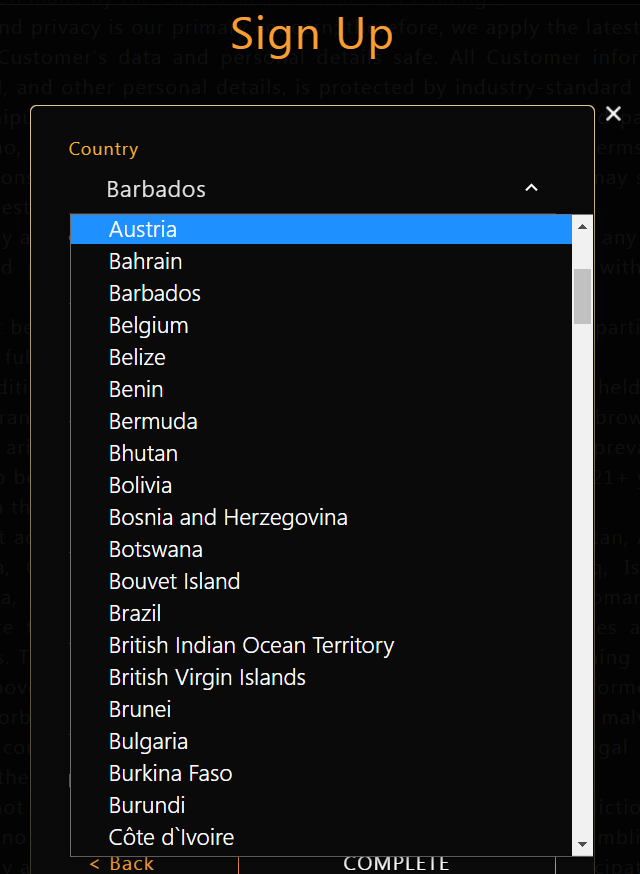The width and height of the screenshot is (640, 874).
Task: Select Austria from the country list
Action: (x=143, y=229)
